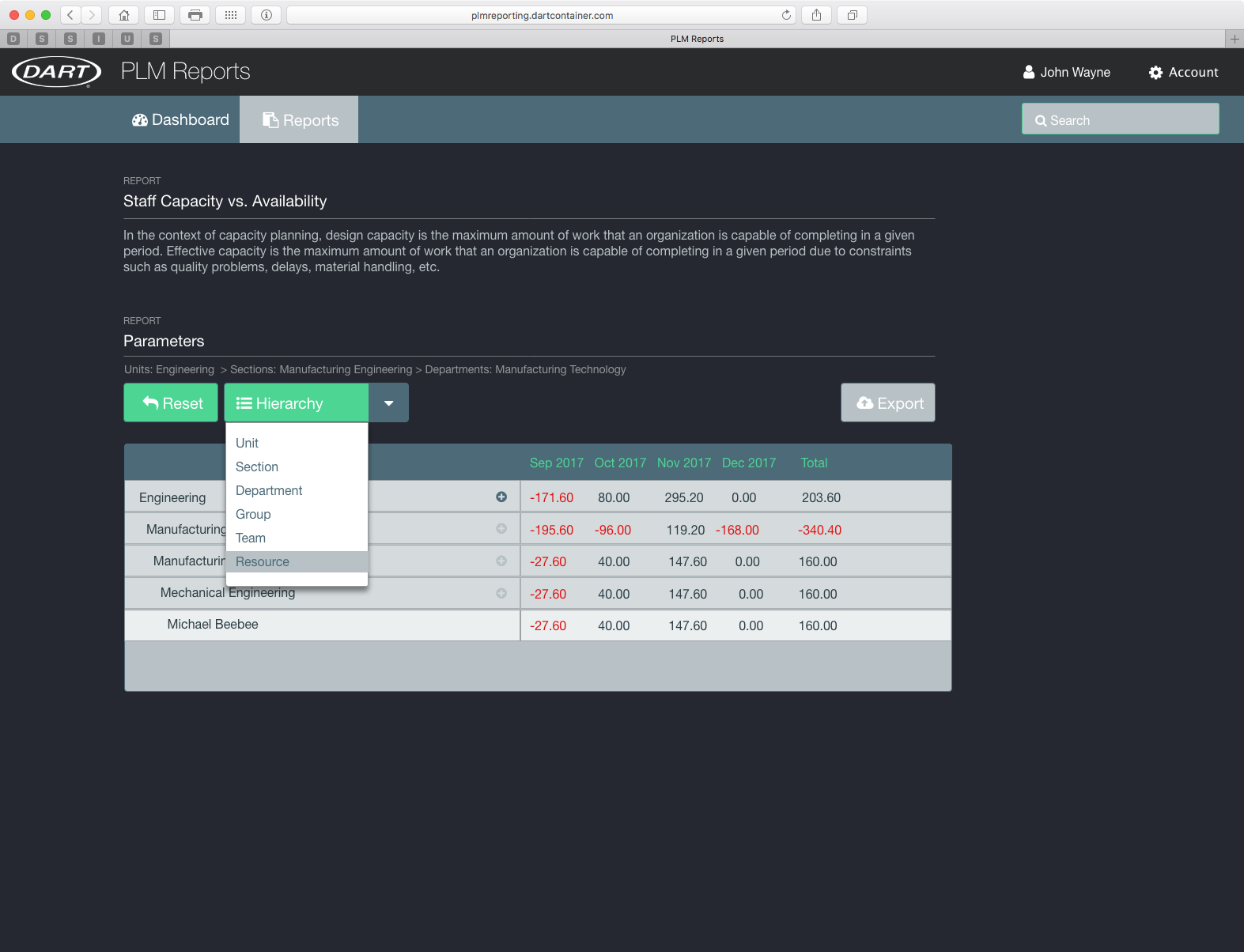Click the -340.40 total value
The height and width of the screenshot is (952, 1244).
(x=819, y=530)
